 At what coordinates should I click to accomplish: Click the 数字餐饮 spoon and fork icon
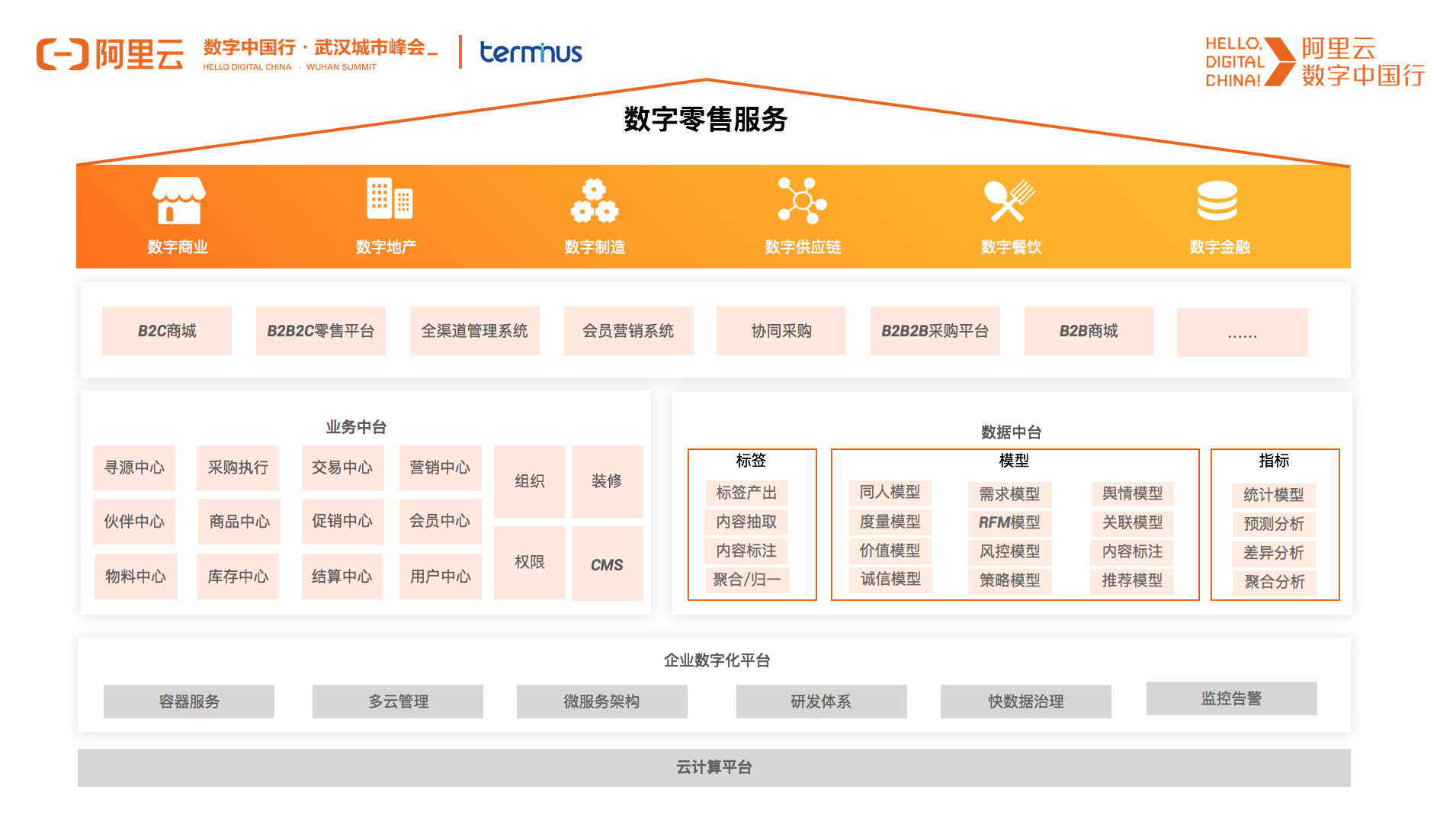click(x=1009, y=201)
